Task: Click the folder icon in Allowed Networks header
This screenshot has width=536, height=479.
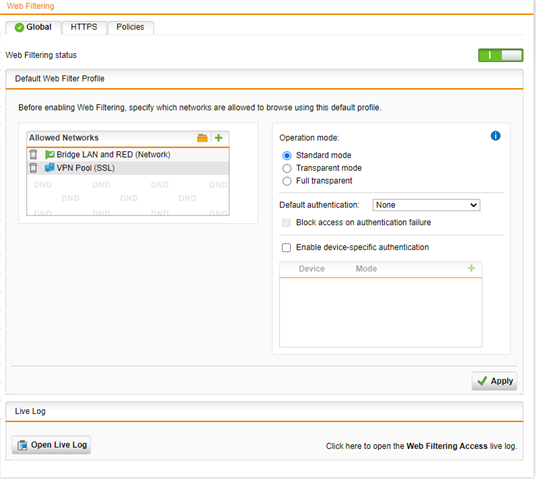Action: [202, 138]
